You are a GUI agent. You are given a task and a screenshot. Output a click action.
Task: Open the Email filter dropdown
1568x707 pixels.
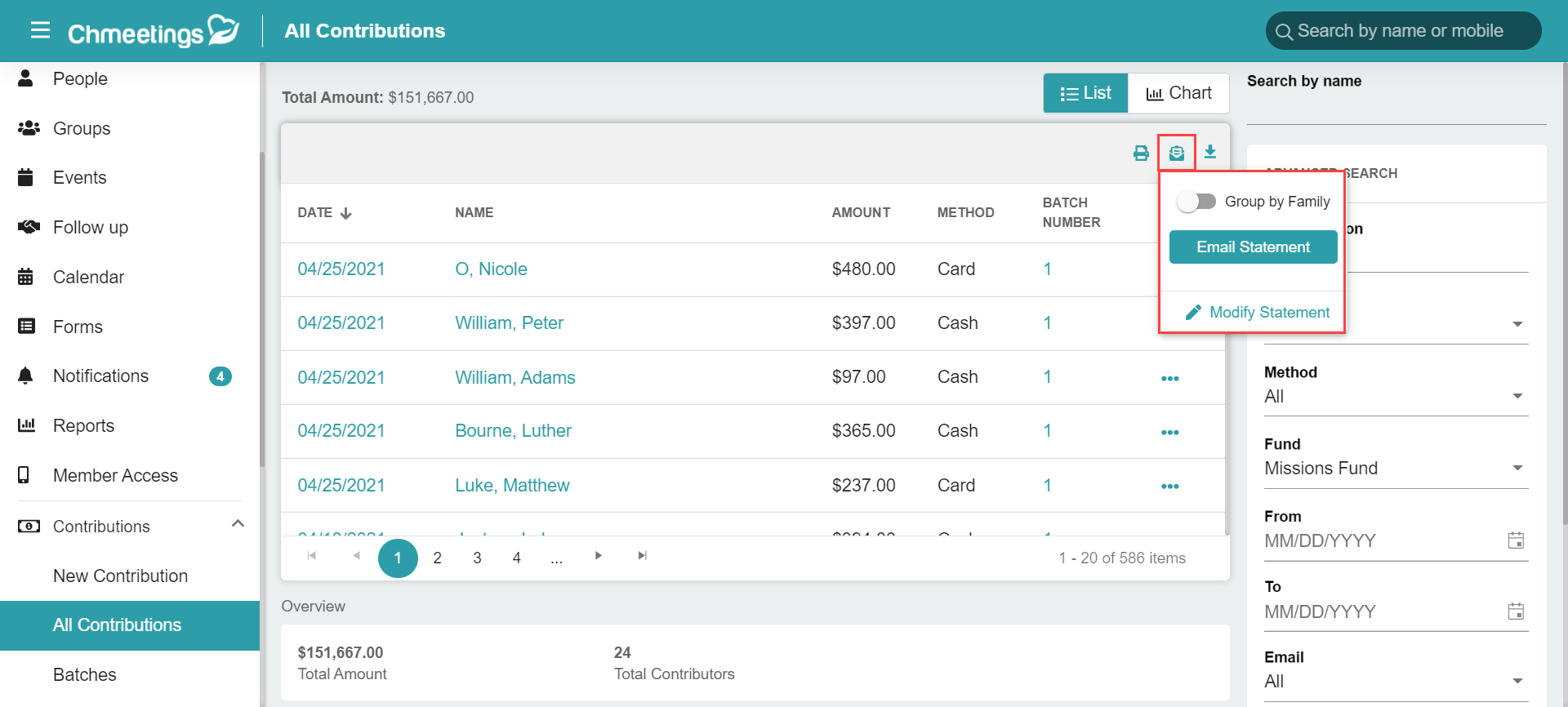pos(1396,681)
